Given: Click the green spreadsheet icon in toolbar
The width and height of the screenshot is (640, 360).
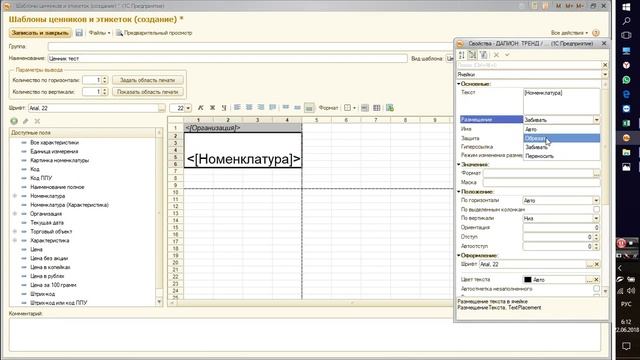Looking at the screenshot, I should pyautogui.click(x=390, y=108).
